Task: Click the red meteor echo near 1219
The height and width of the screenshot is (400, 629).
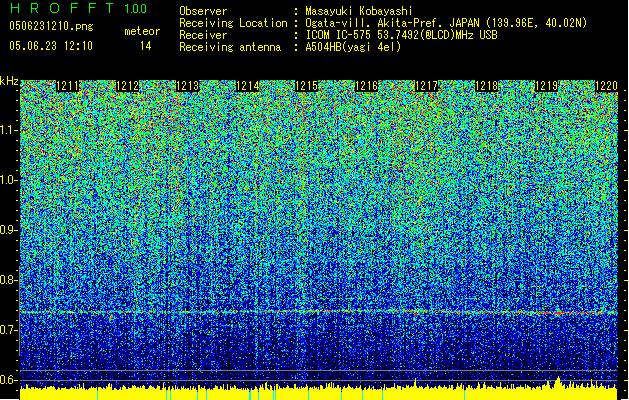Action: coord(558,312)
